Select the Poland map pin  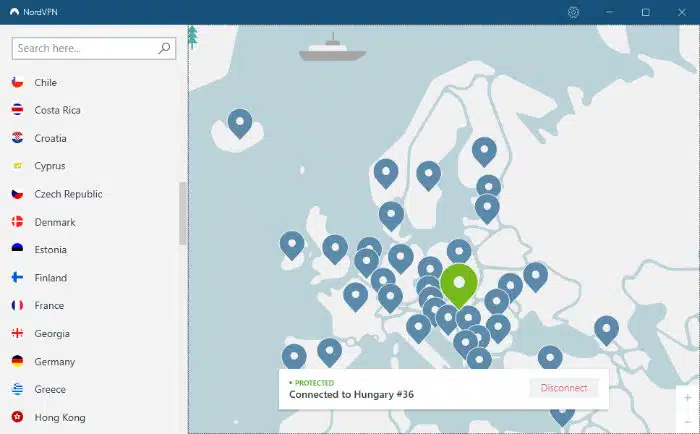point(459,250)
